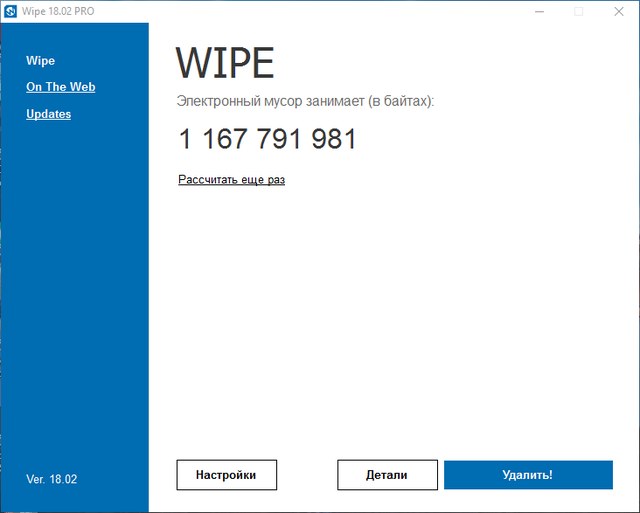The width and height of the screenshot is (640, 513).
Task: Minimize the Wipe window
Action: tap(534, 11)
